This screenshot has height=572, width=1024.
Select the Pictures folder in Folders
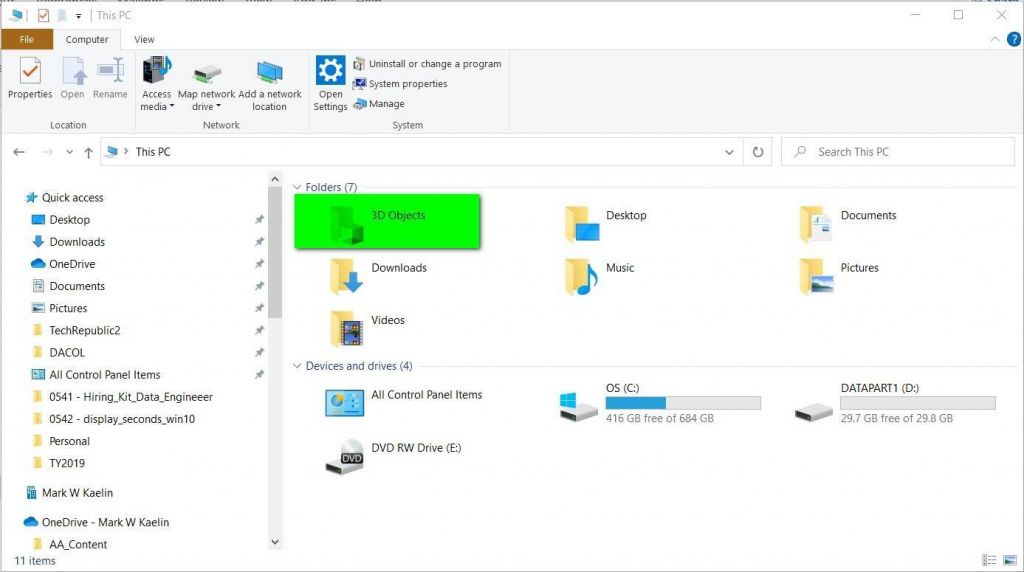[x=839, y=275]
